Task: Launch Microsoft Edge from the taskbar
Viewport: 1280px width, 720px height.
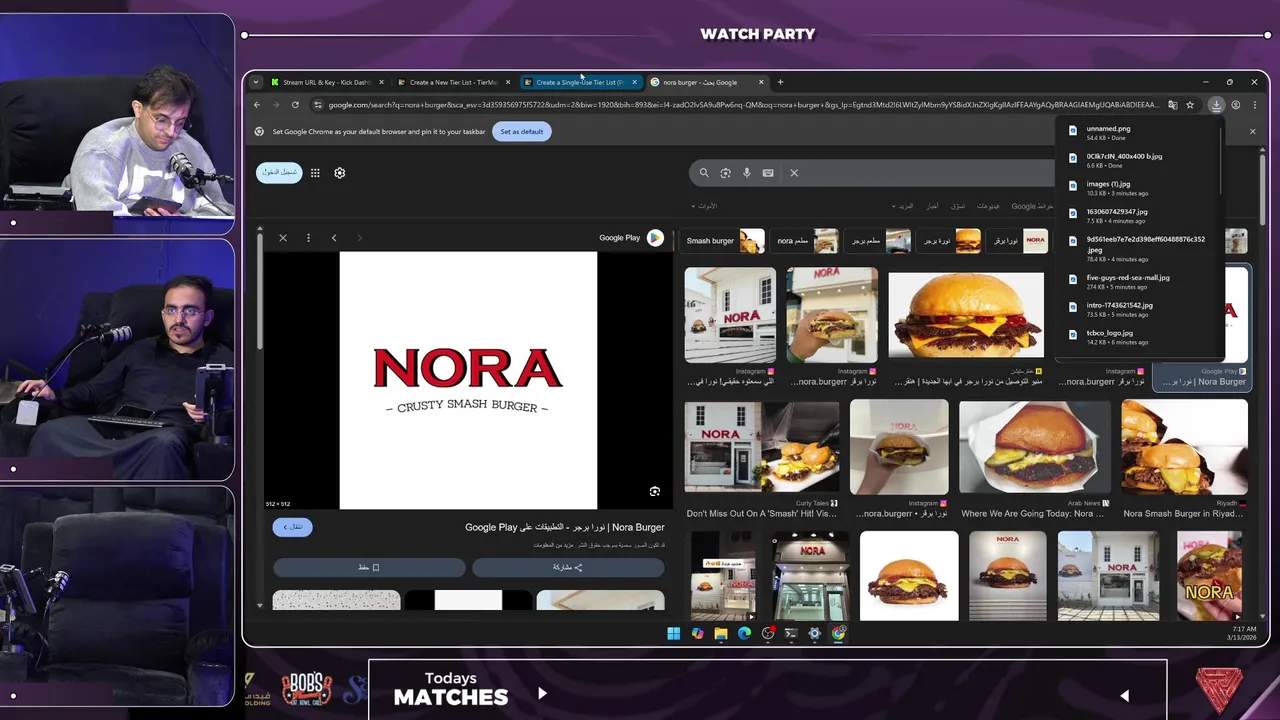Action: [744, 633]
